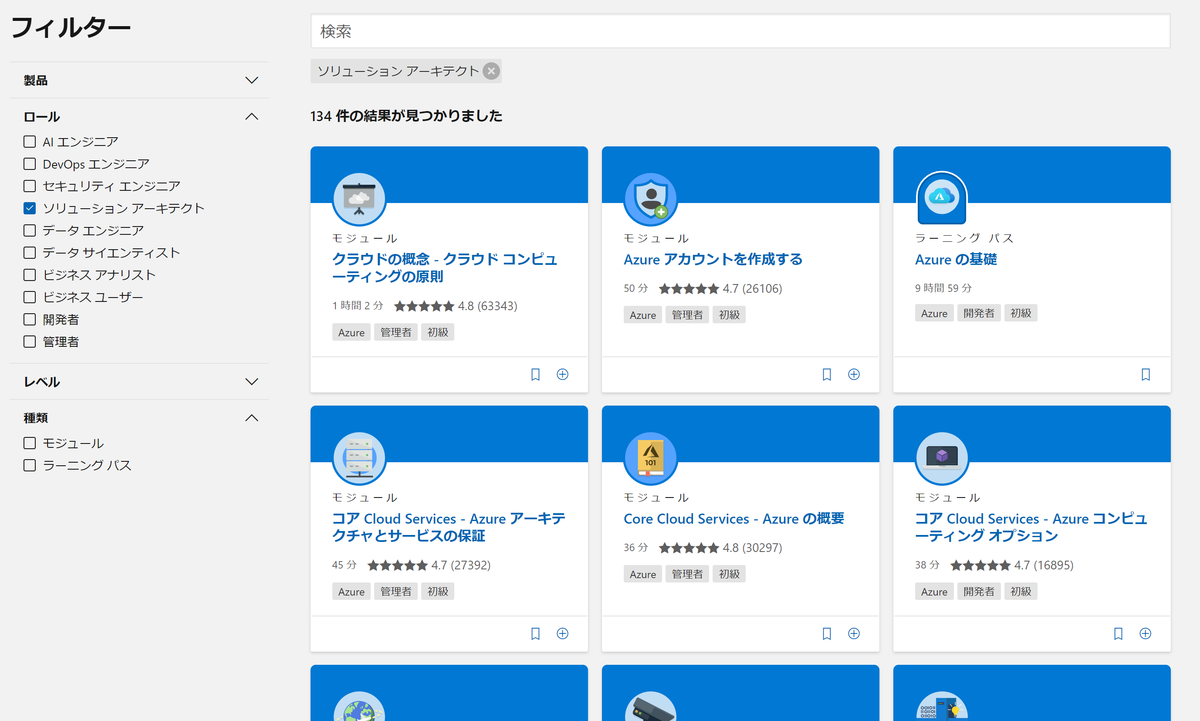The height and width of the screenshot is (721, 1200).
Task: Remove the ソリューション アーキテクト filter chip
Action: point(490,71)
